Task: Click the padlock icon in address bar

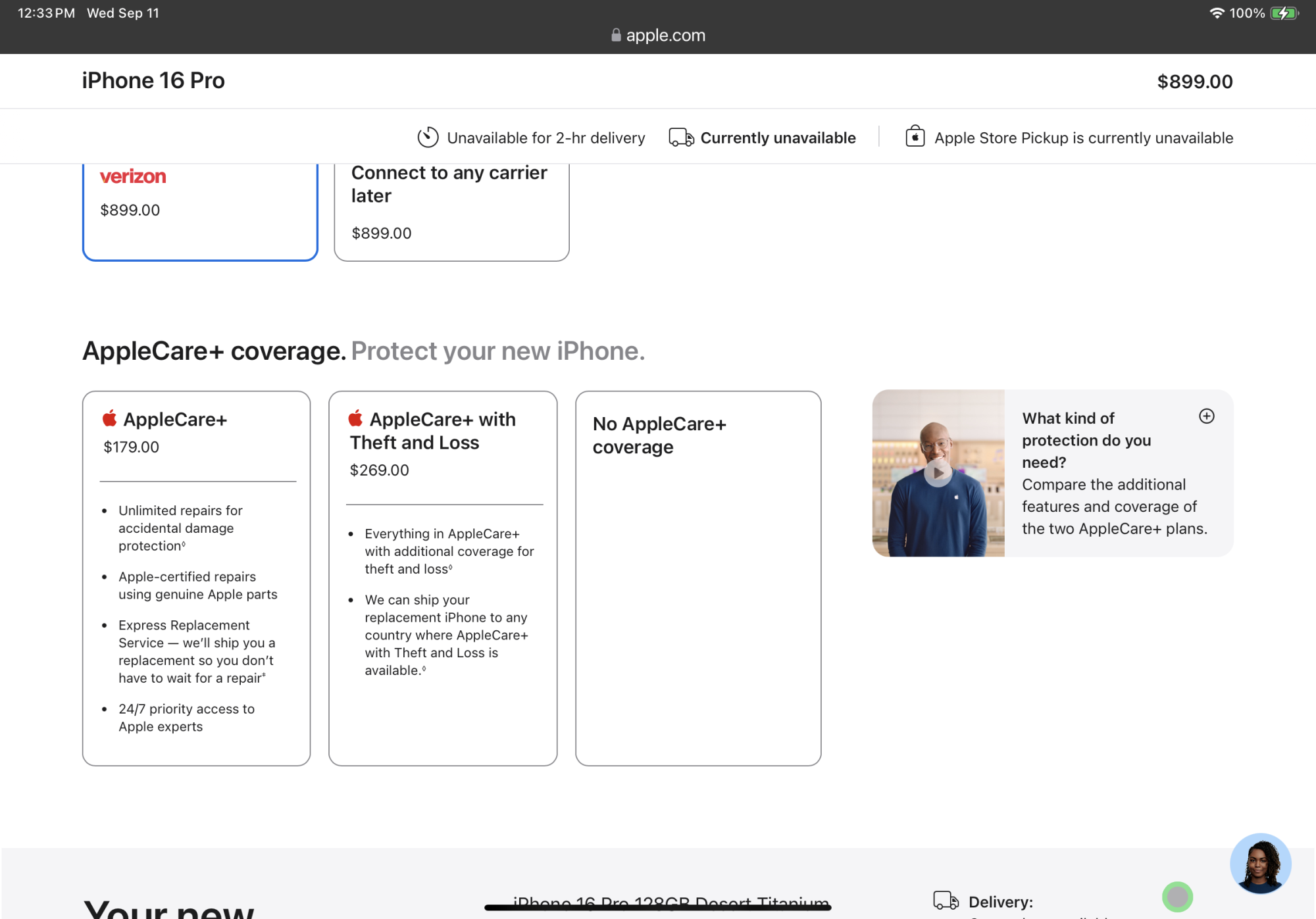Action: pyautogui.click(x=616, y=36)
